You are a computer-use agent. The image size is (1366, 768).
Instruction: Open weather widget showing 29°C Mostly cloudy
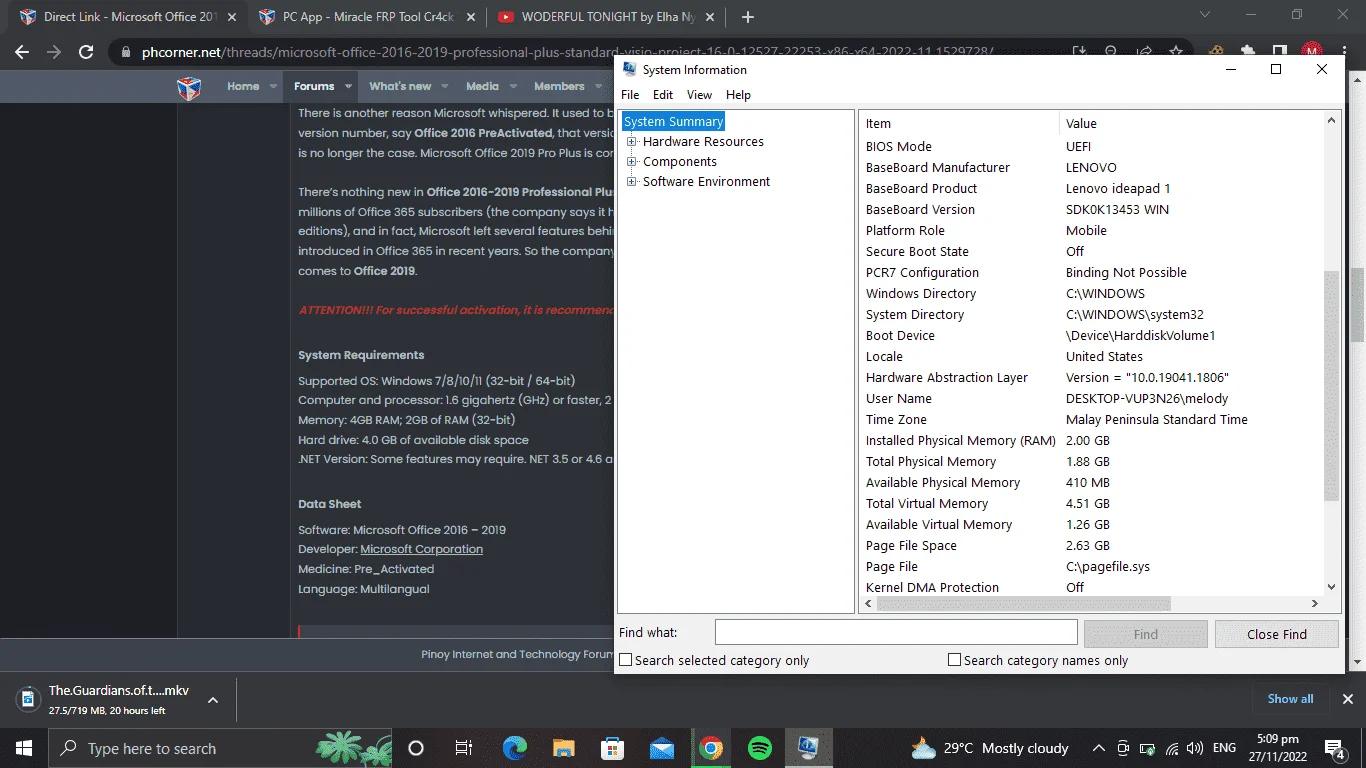[990, 748]
